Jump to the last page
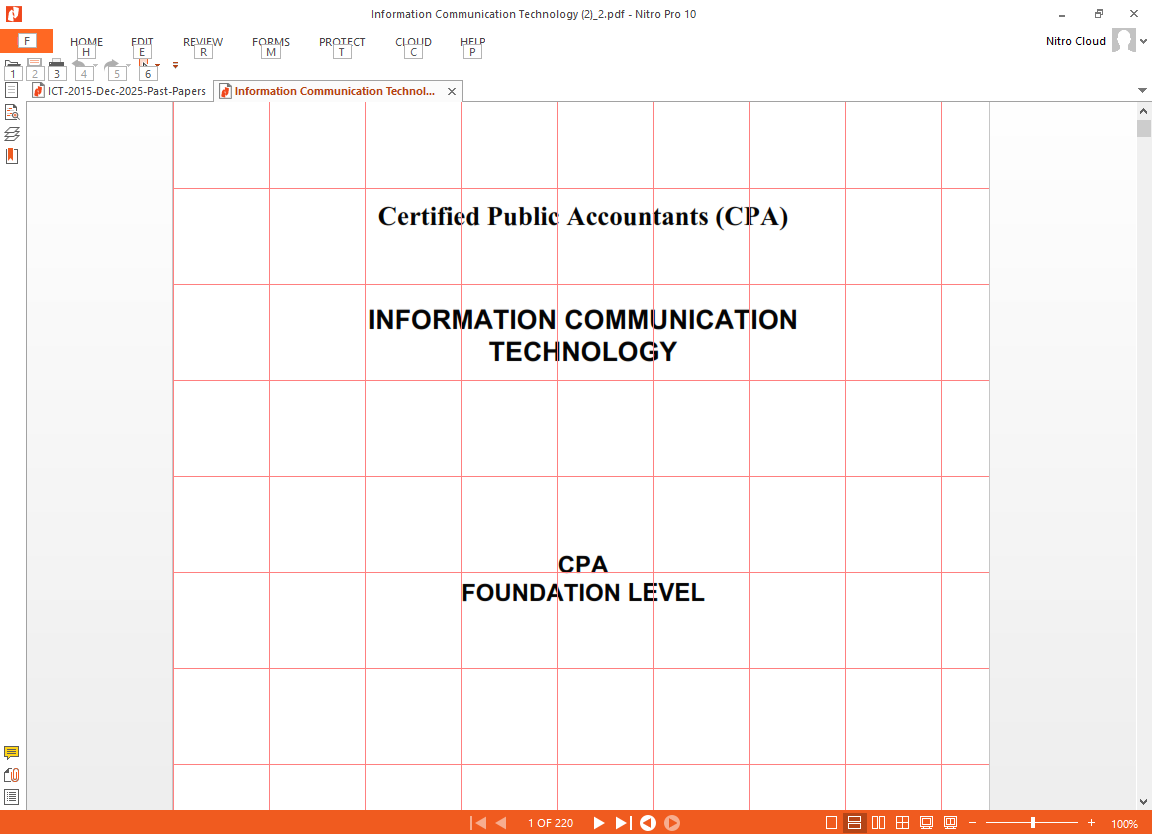Screen dimensions: 1152x834 click(x=623, y=823)
